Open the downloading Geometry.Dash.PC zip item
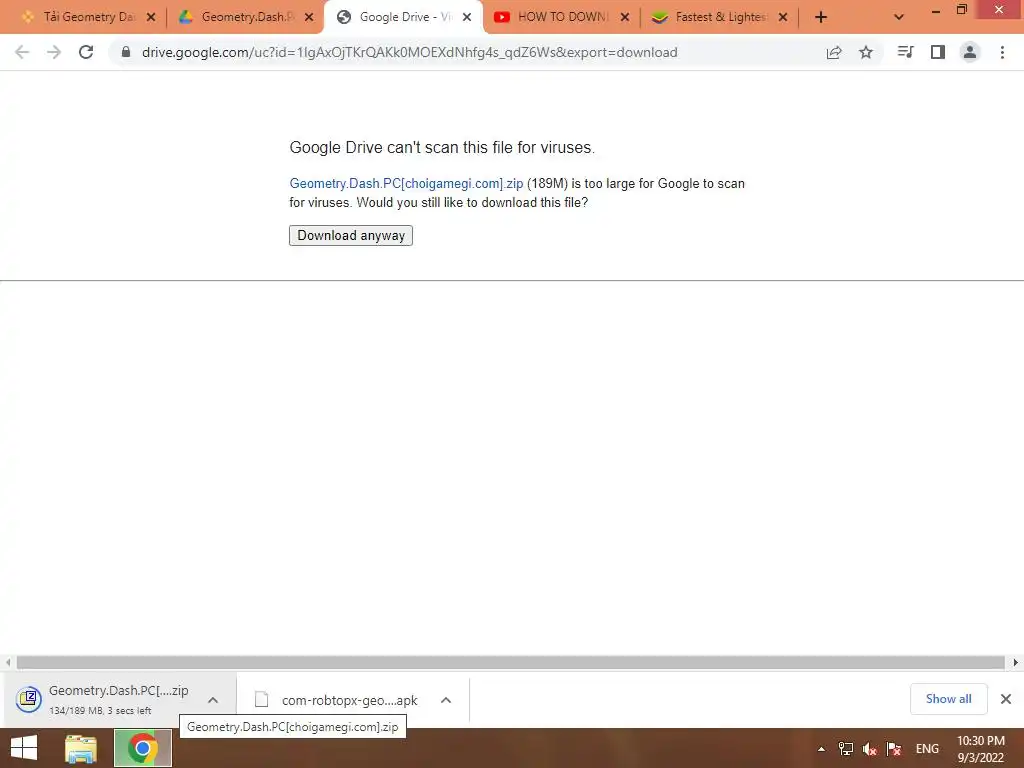Viewport: 1024px width, 768px height. click(104, 699)
